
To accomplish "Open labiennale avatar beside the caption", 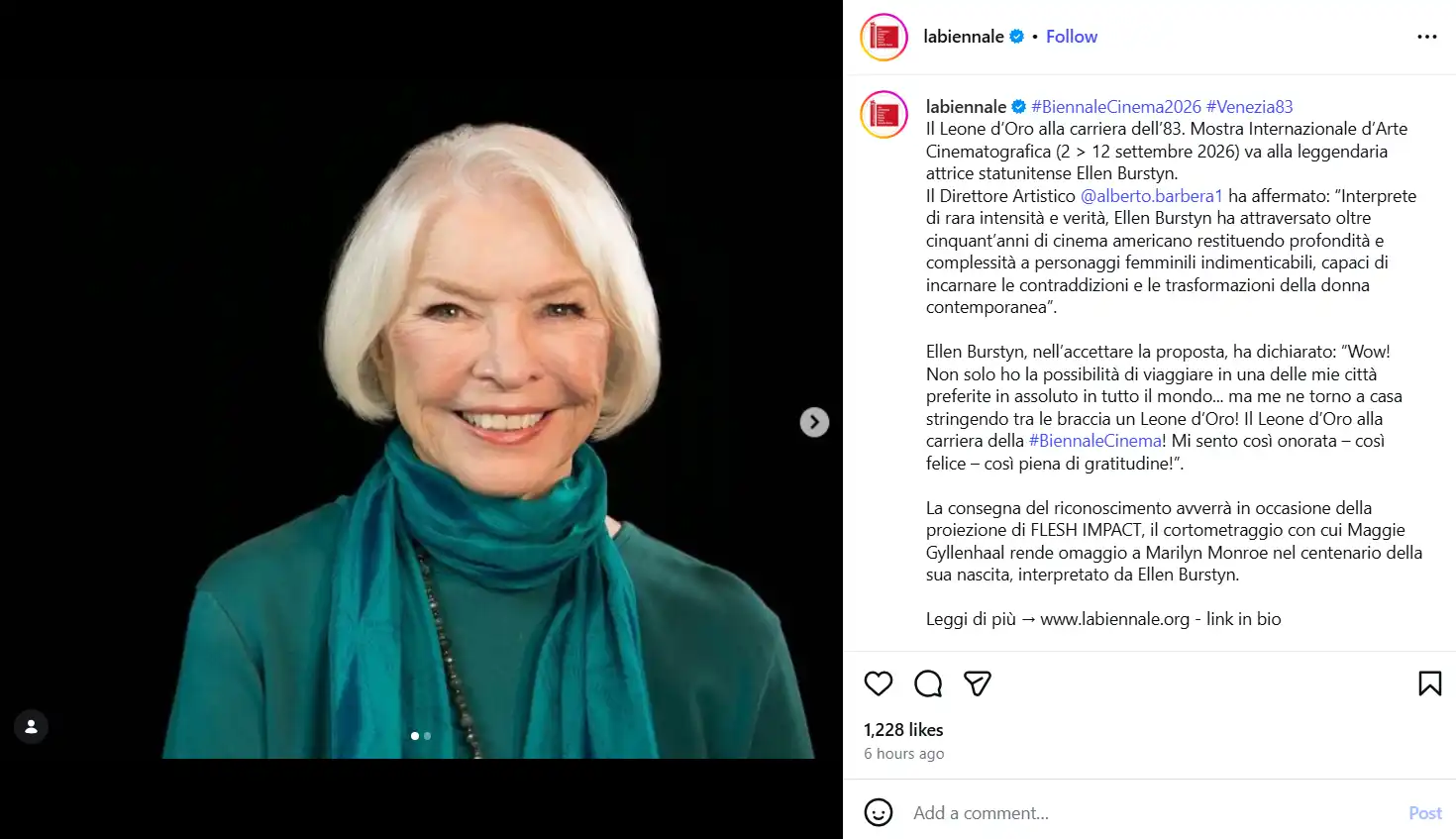I will [x=884, y=114].
